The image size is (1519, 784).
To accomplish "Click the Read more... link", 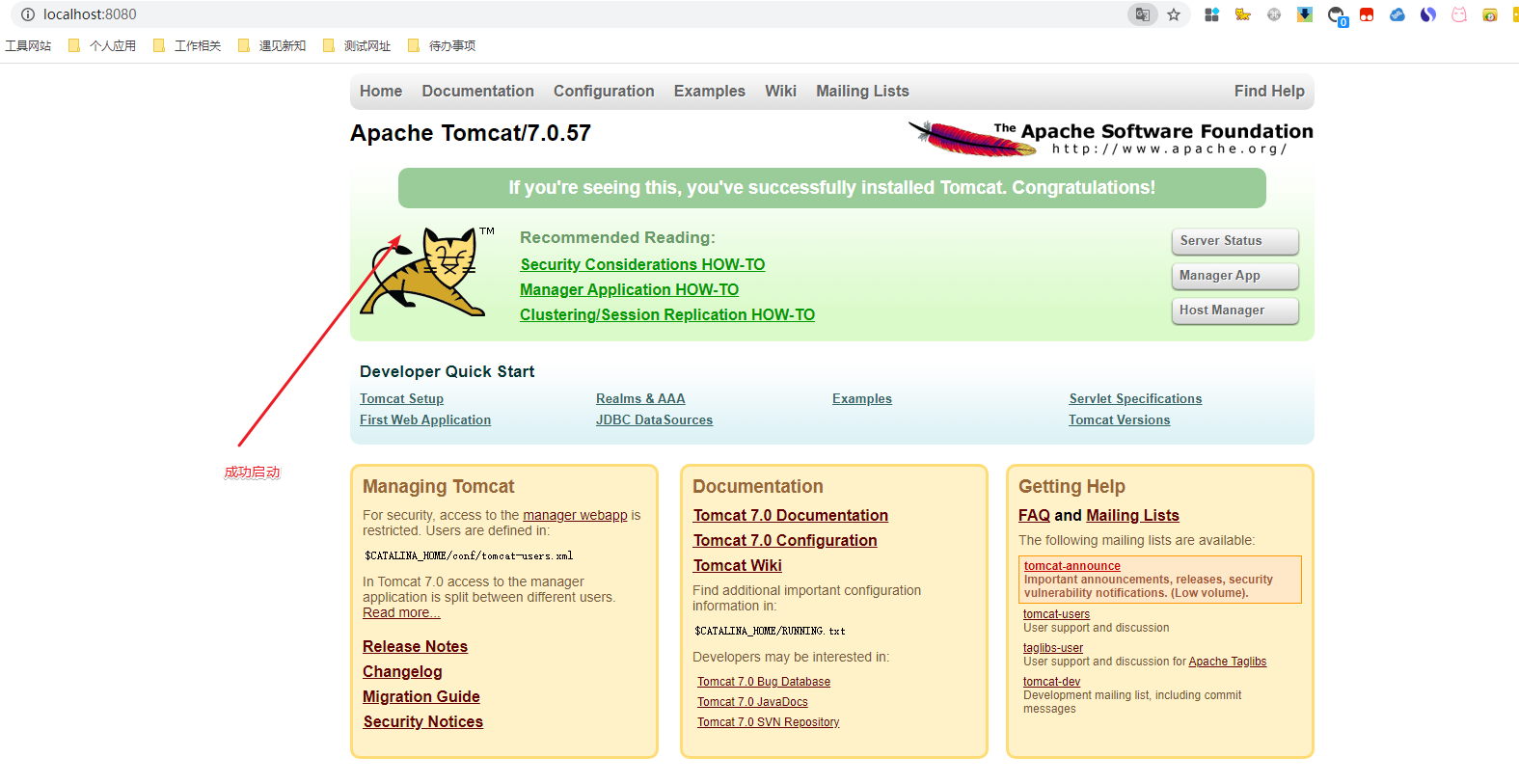I will point(401,613).
